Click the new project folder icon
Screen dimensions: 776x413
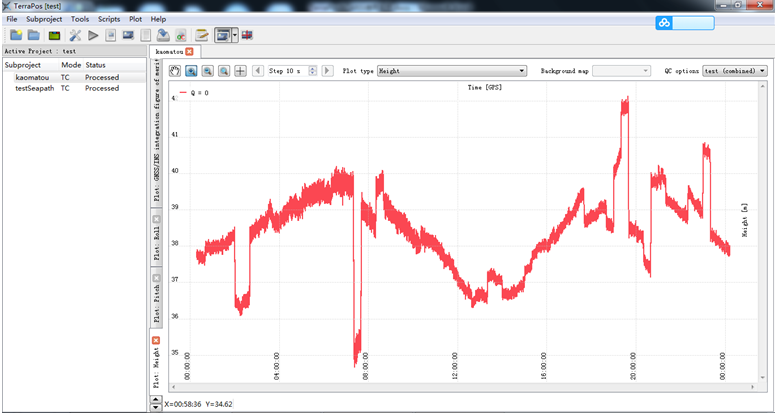point(16,35)
